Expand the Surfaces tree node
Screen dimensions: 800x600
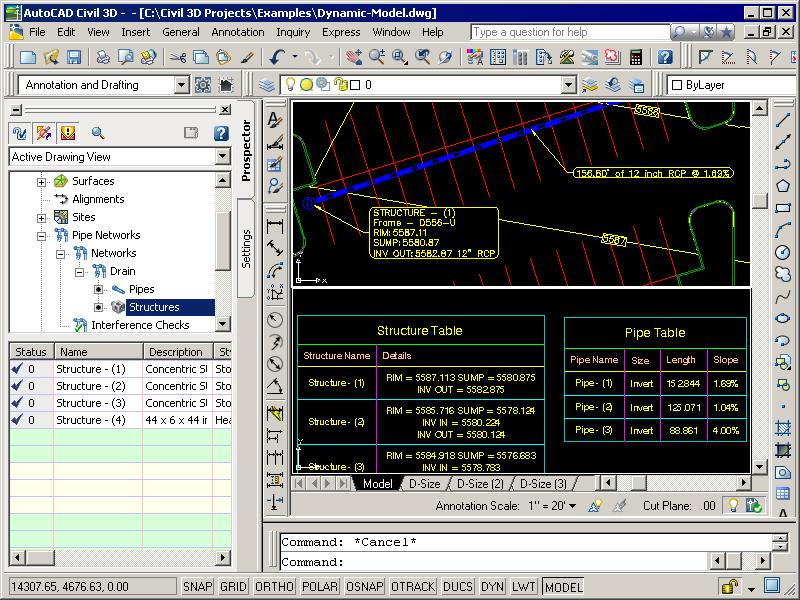[41, 182]
